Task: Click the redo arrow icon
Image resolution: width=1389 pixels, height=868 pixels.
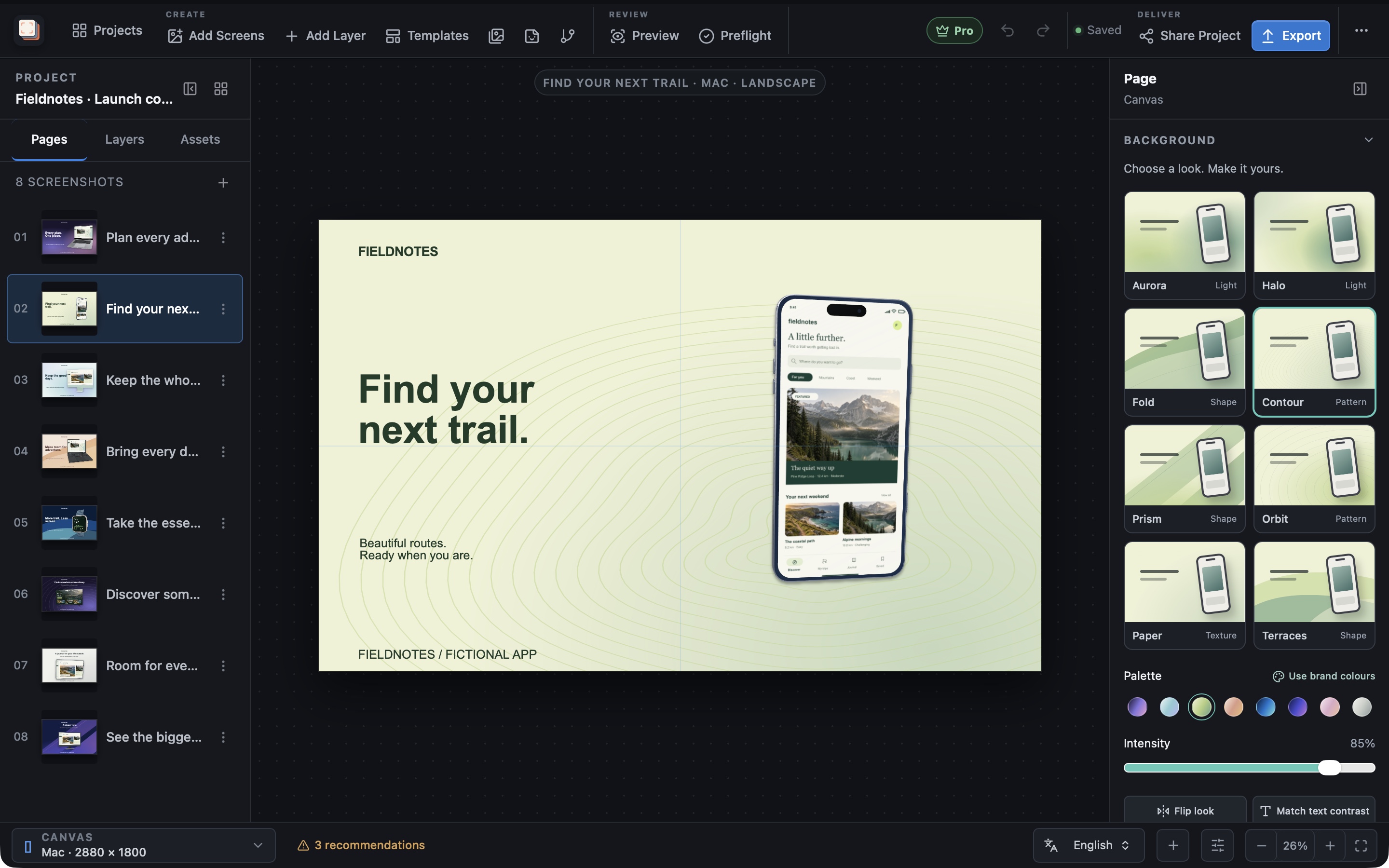Action: (1043, 30)
